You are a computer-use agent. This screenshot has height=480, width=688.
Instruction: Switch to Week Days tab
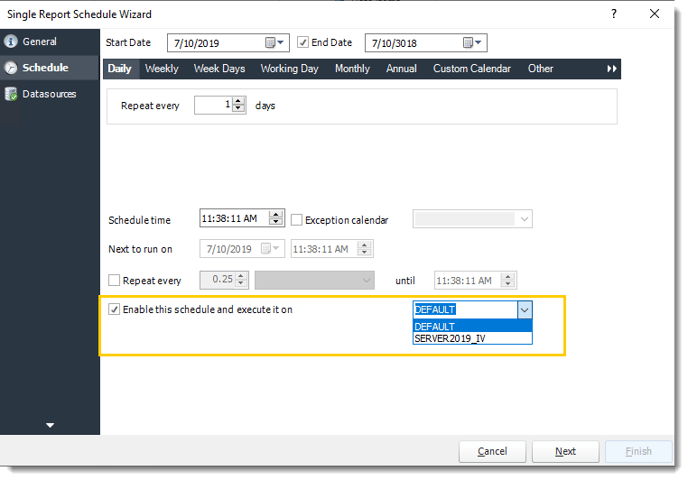point(219,69)
